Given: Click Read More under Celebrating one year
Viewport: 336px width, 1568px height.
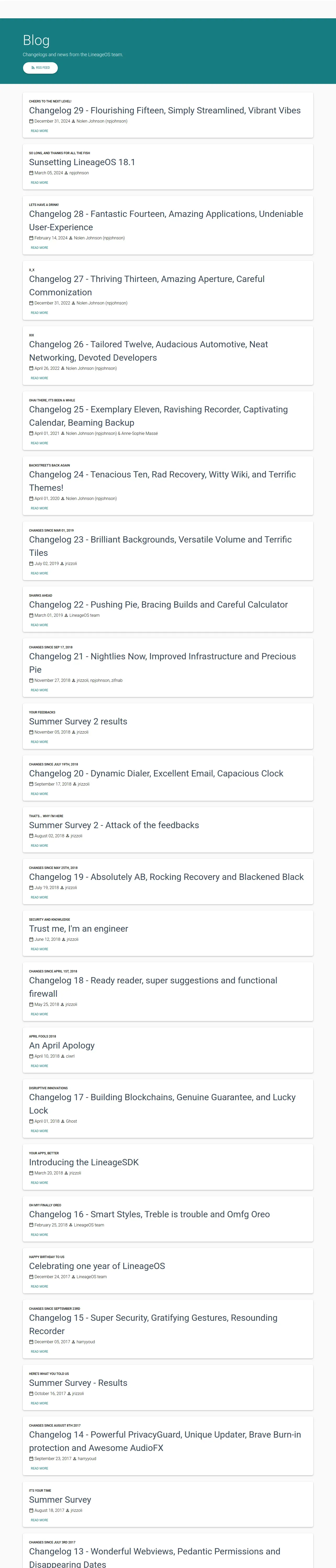Looking at the screenshot, I should [x=40, y=1286].
